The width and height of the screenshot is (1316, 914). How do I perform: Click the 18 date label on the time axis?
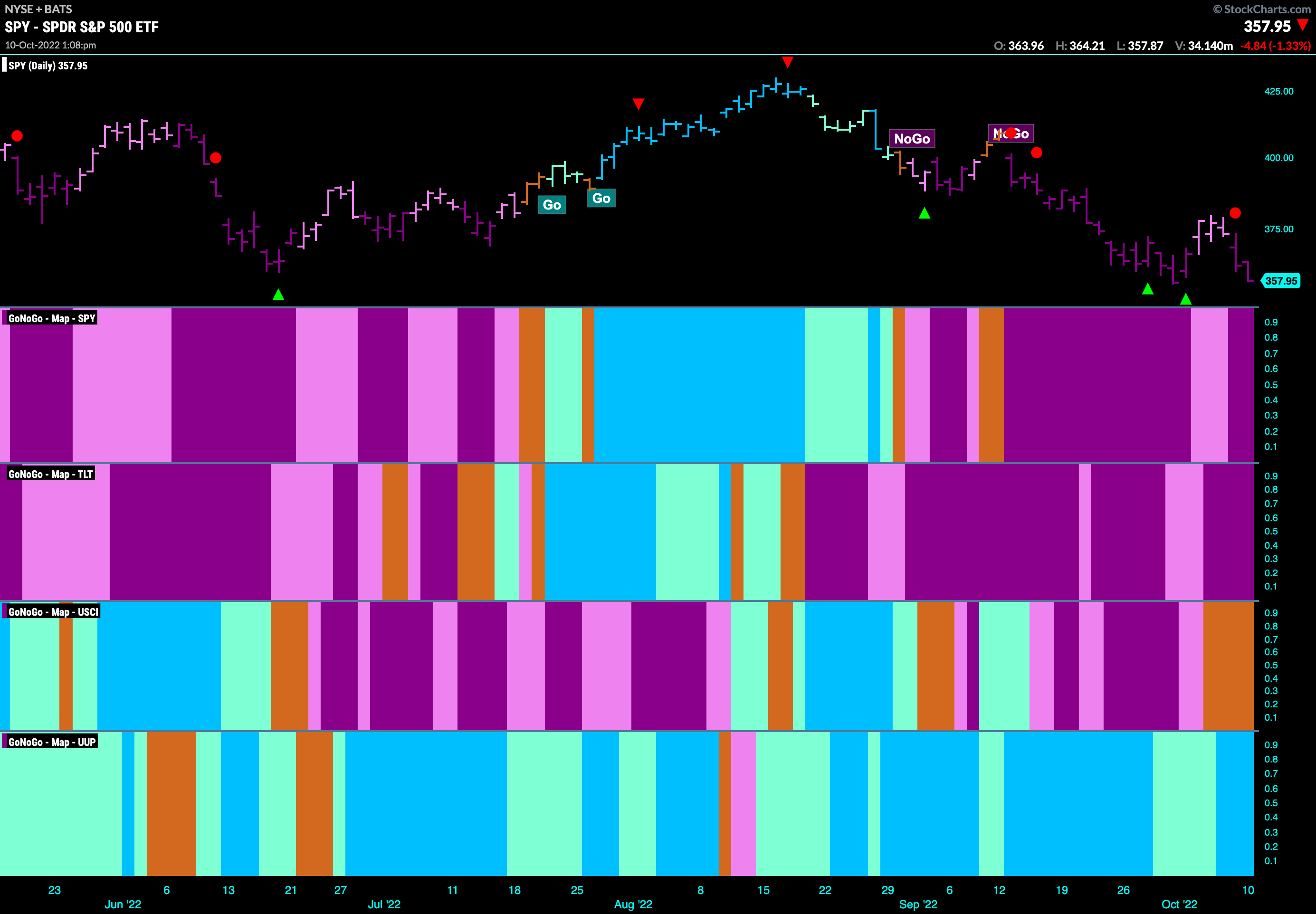click(515, 890)
